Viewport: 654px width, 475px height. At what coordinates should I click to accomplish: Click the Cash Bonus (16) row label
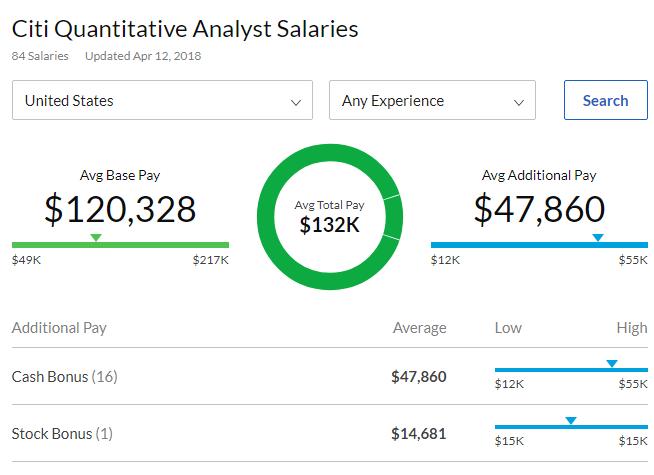pyautogui.click(x=62, y=377)
